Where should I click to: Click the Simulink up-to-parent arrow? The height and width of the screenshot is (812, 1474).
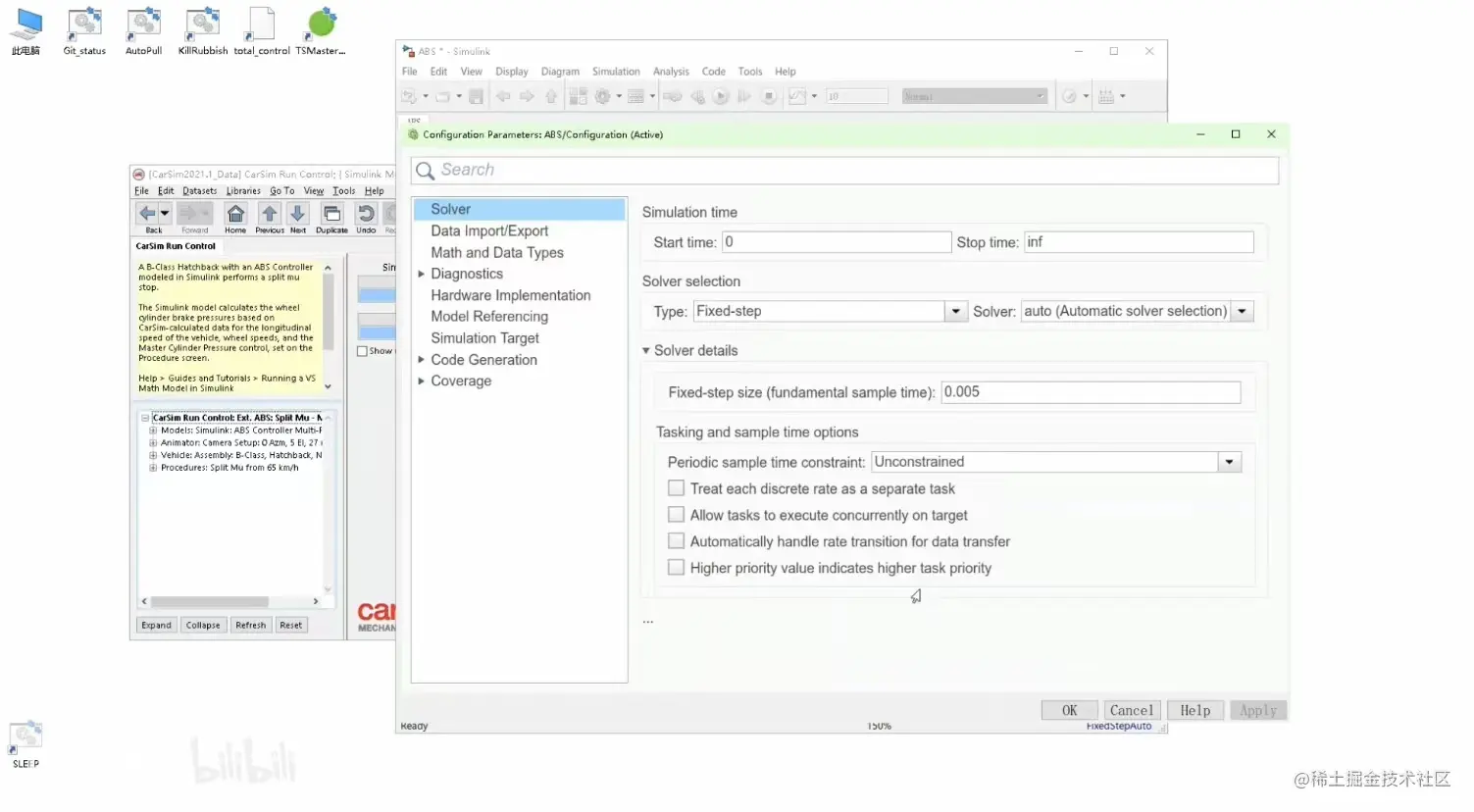coord(551,96)
